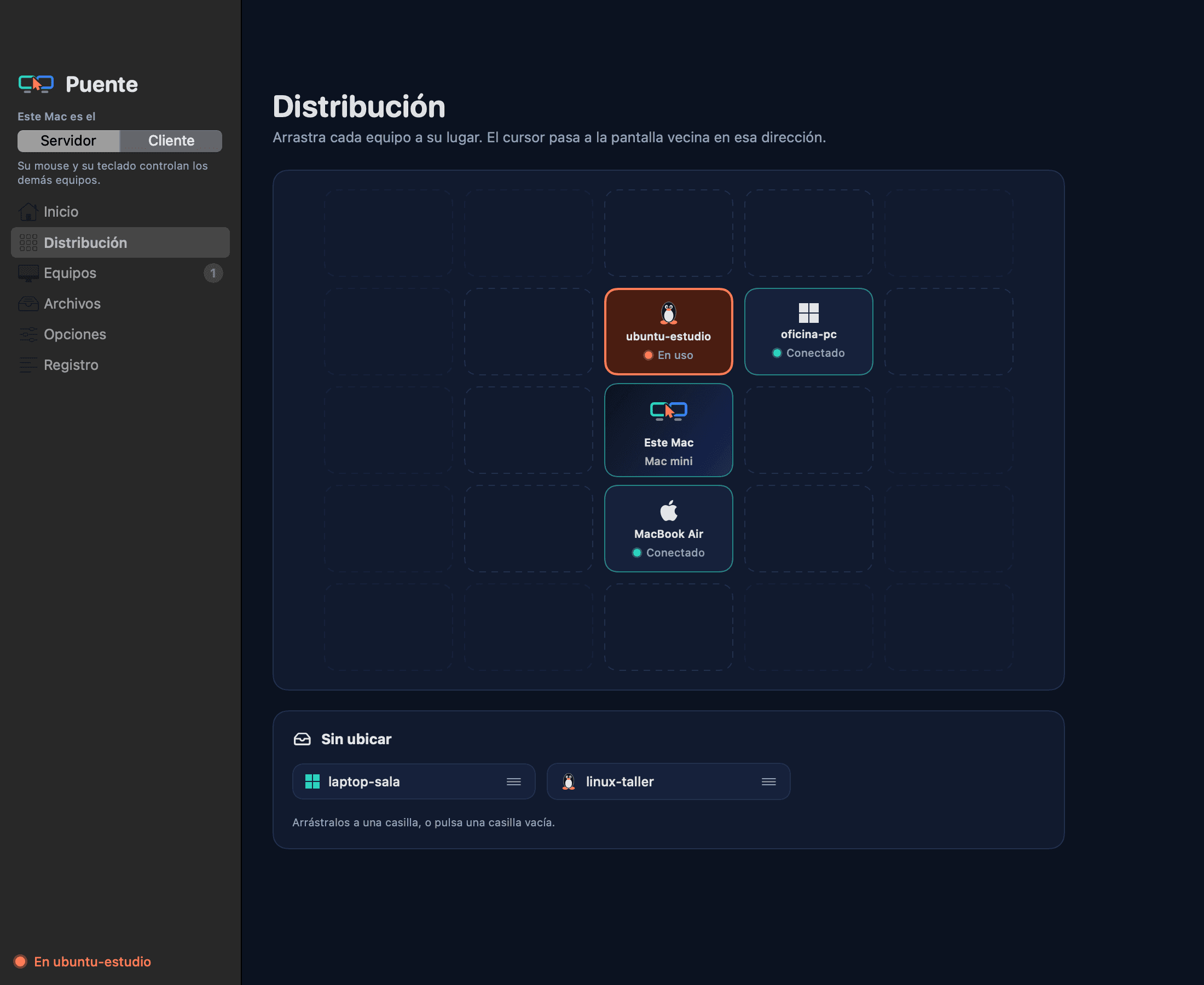The height and width of the screenshot is (985, 1204).
Task: Click the Inicio house icon
Action: (28, 212)
